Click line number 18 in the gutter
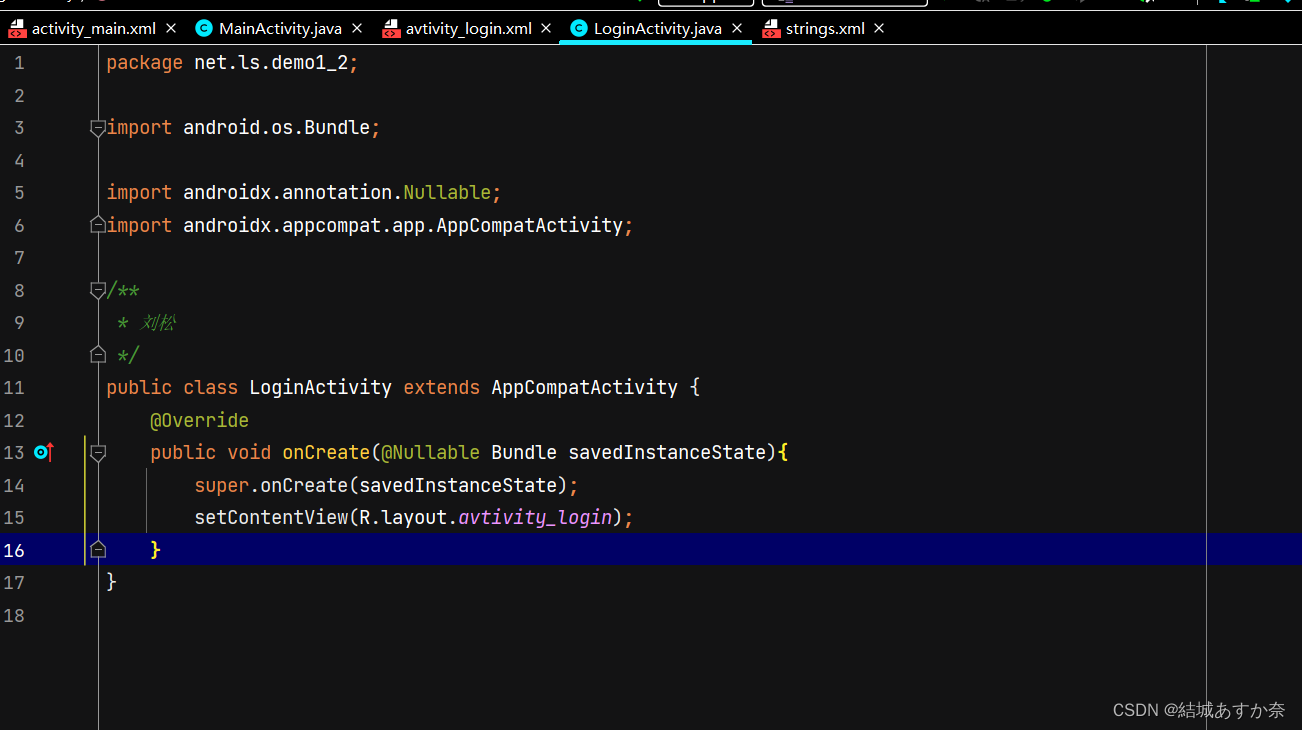Screen dimensions: 1302x730 14,615
